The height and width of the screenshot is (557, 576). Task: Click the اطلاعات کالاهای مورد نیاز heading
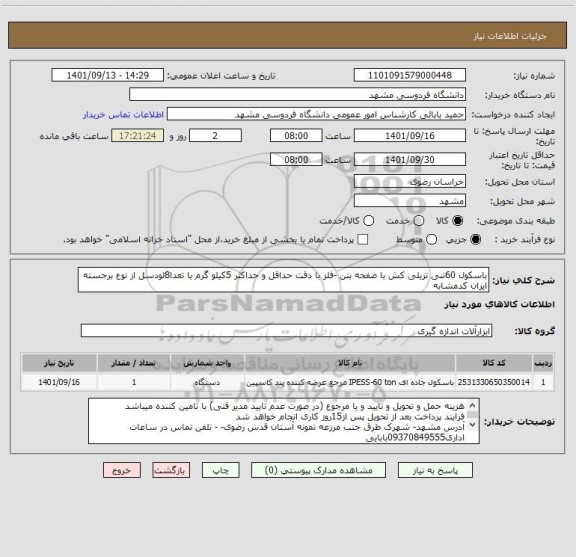point(500,305)
